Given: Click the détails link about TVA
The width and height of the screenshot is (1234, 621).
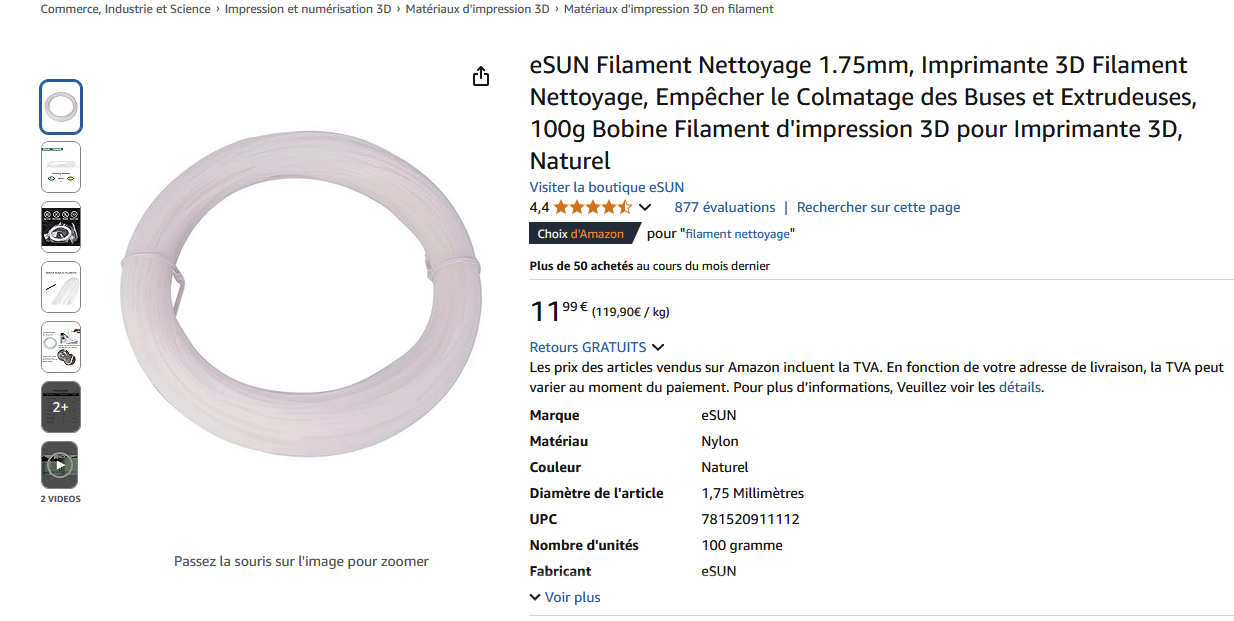Looking at the screenshot, I should [1019, 387].
